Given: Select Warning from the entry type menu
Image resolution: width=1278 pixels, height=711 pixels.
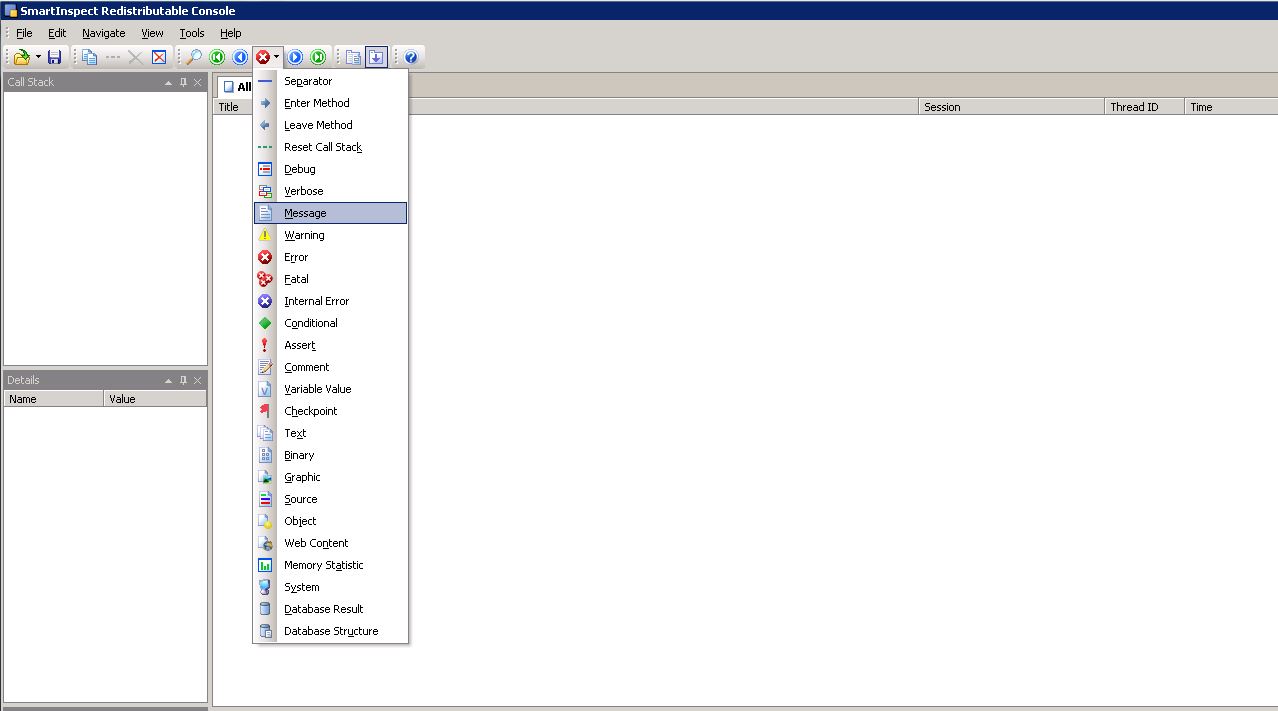Looking at the screenshot, I should pyautogui.click(x=304, y=235).
